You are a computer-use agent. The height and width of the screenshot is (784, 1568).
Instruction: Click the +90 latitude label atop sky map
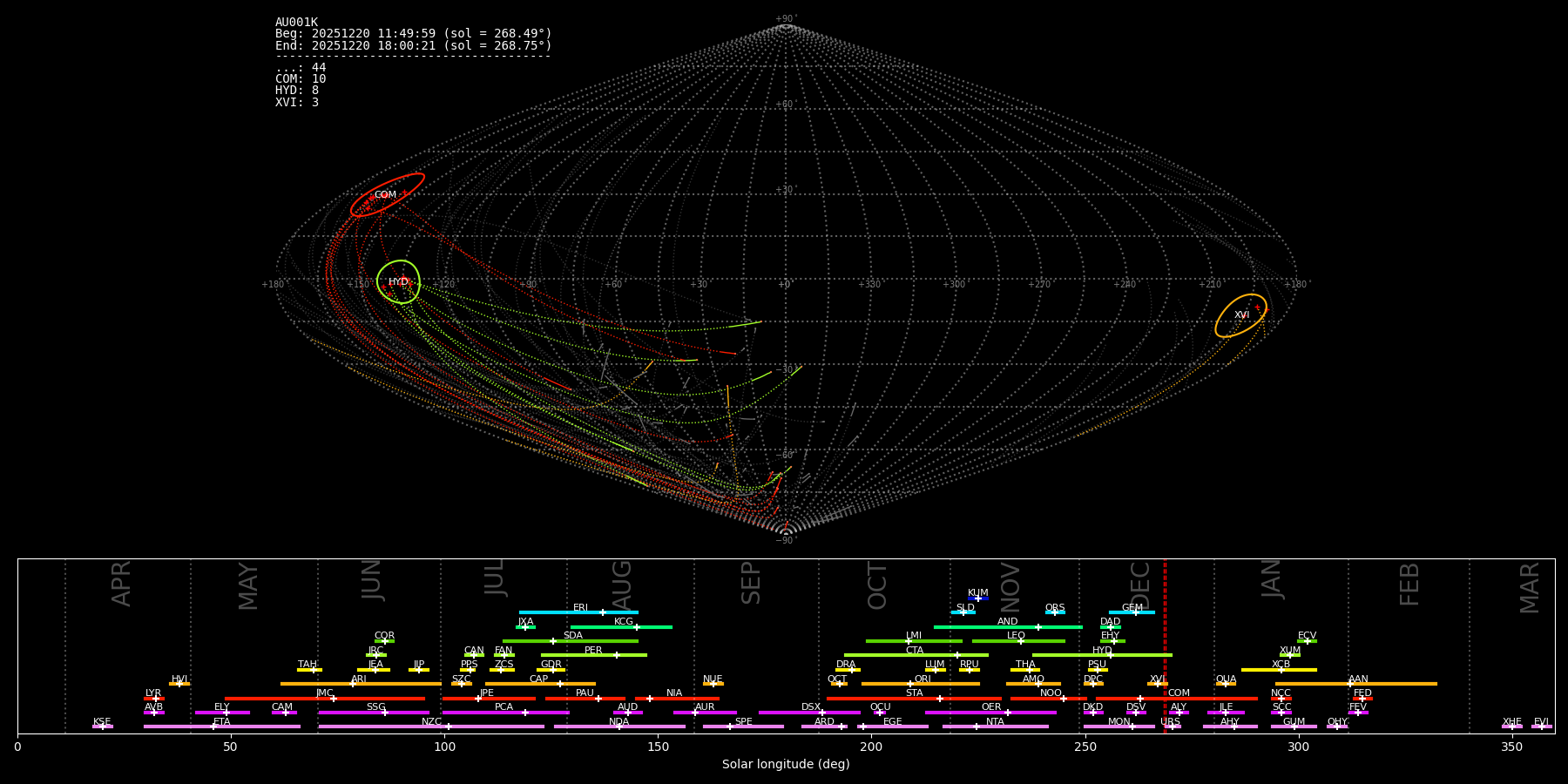785,19
